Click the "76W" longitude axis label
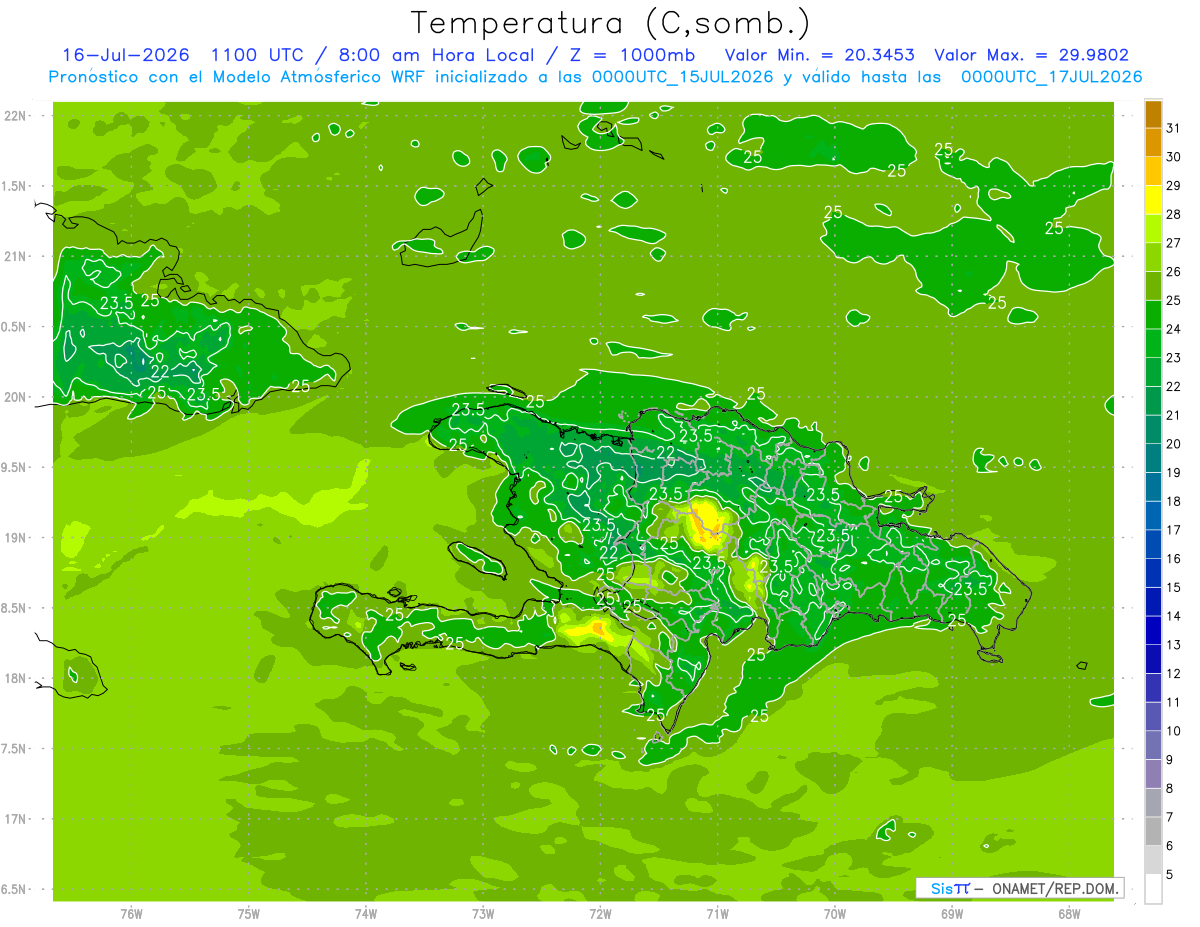Viewport: 1200px width, 927px height. (x=131, y=913)
